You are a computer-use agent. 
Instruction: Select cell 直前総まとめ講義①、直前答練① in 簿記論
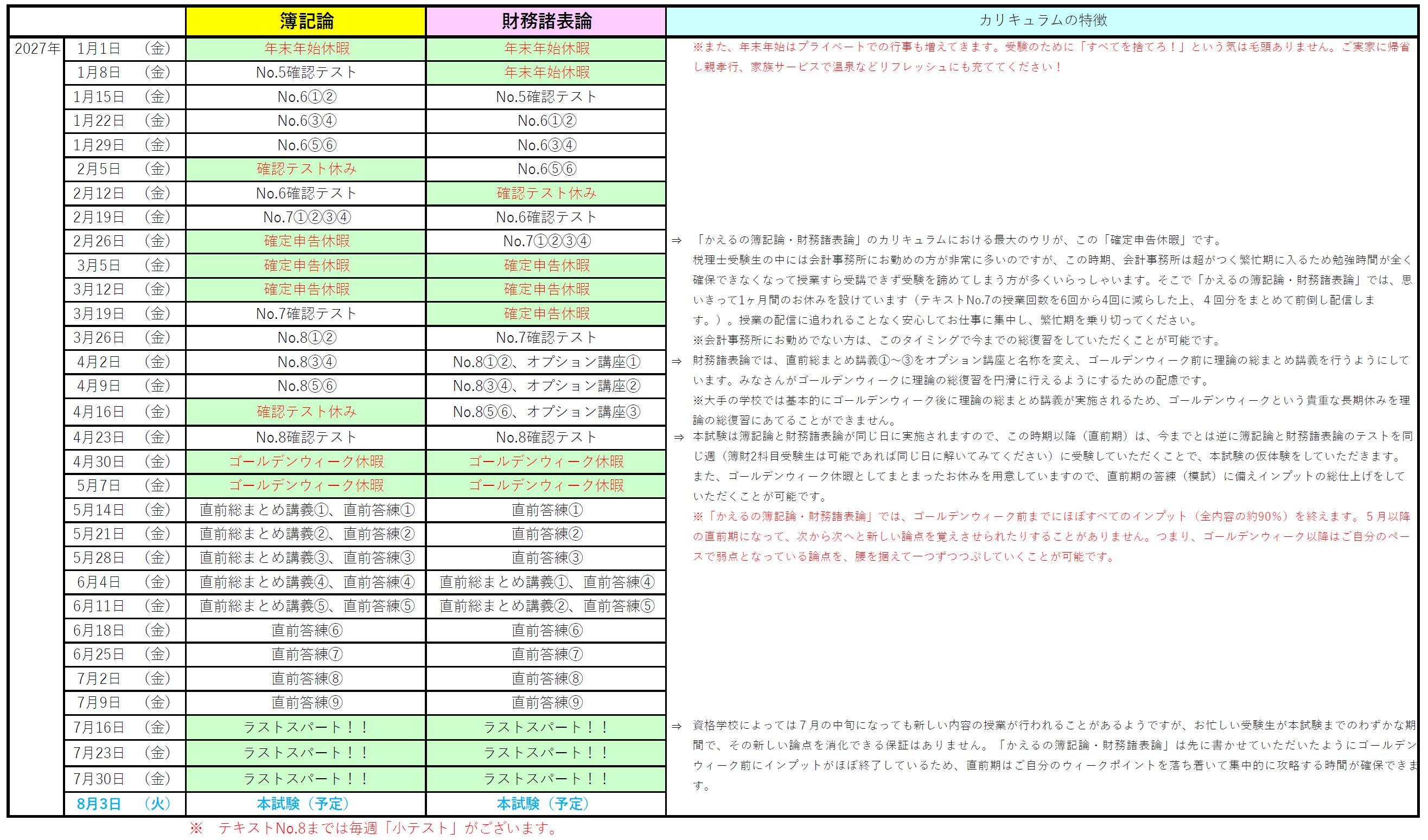coord(306,510)
